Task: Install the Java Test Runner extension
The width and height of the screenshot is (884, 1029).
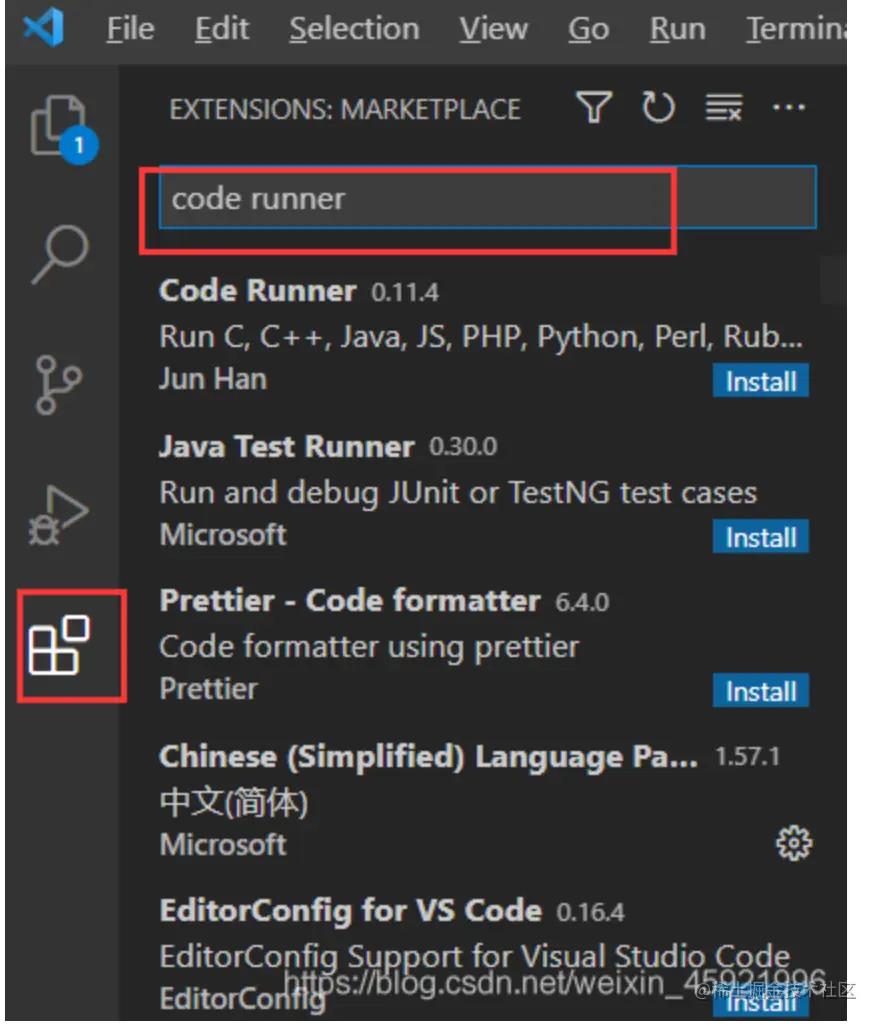Action: coord(761,537)
